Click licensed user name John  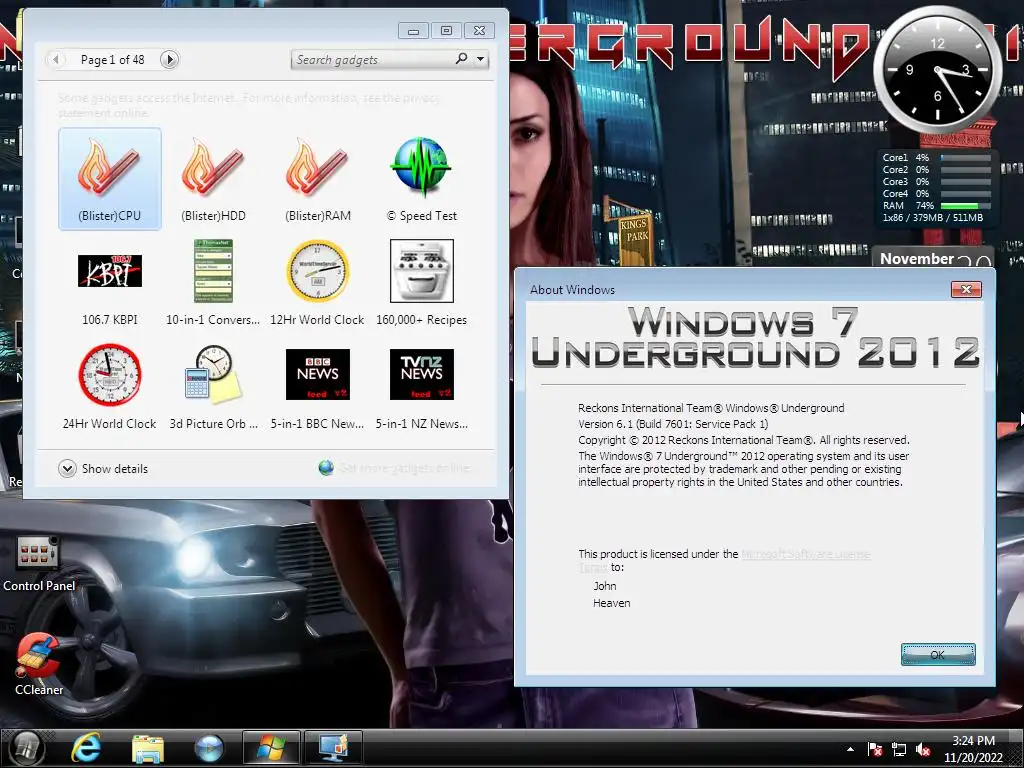click(x=605, y=586)
